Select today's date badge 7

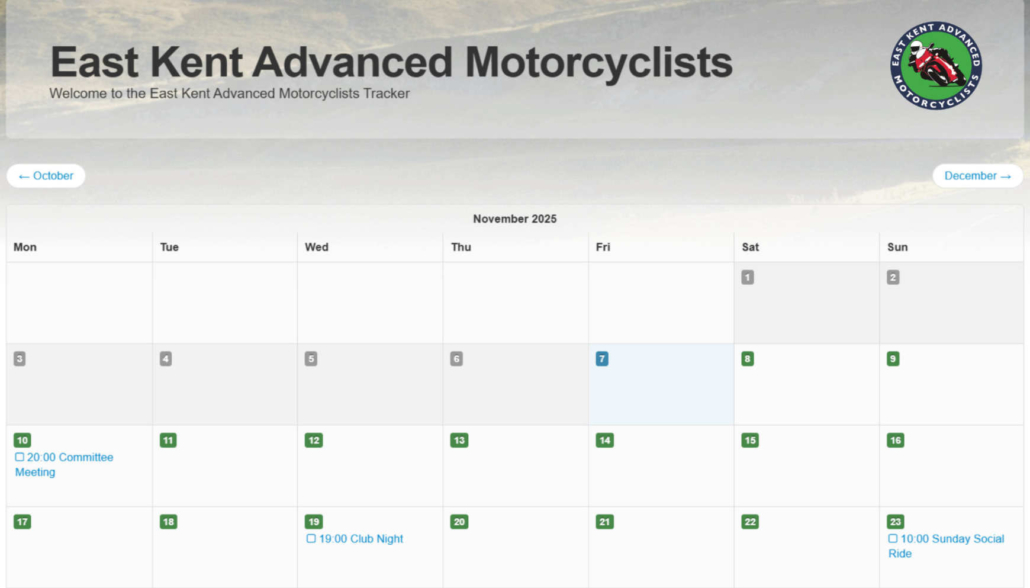602,359
